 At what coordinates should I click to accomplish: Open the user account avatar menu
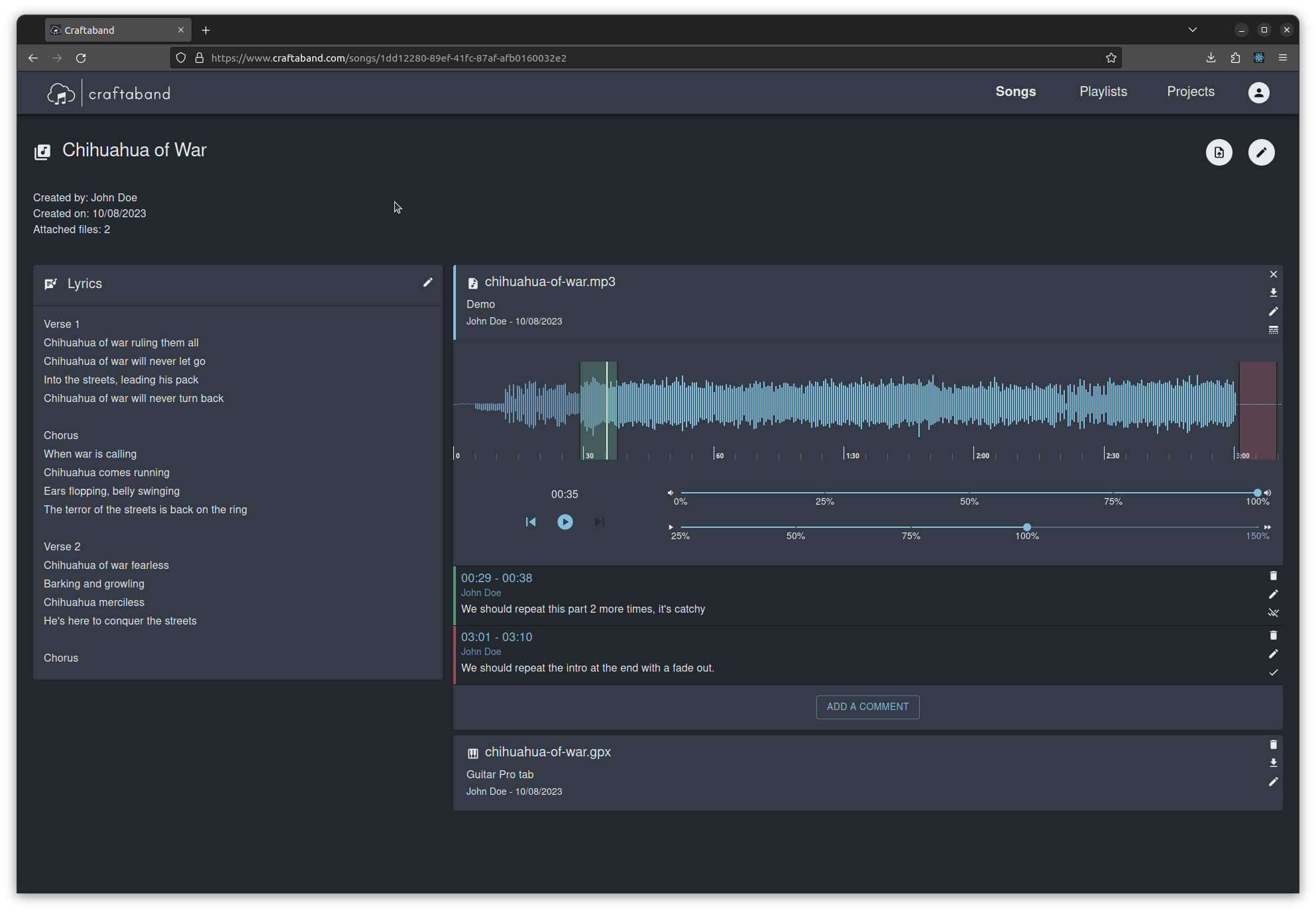(1258, 93)
